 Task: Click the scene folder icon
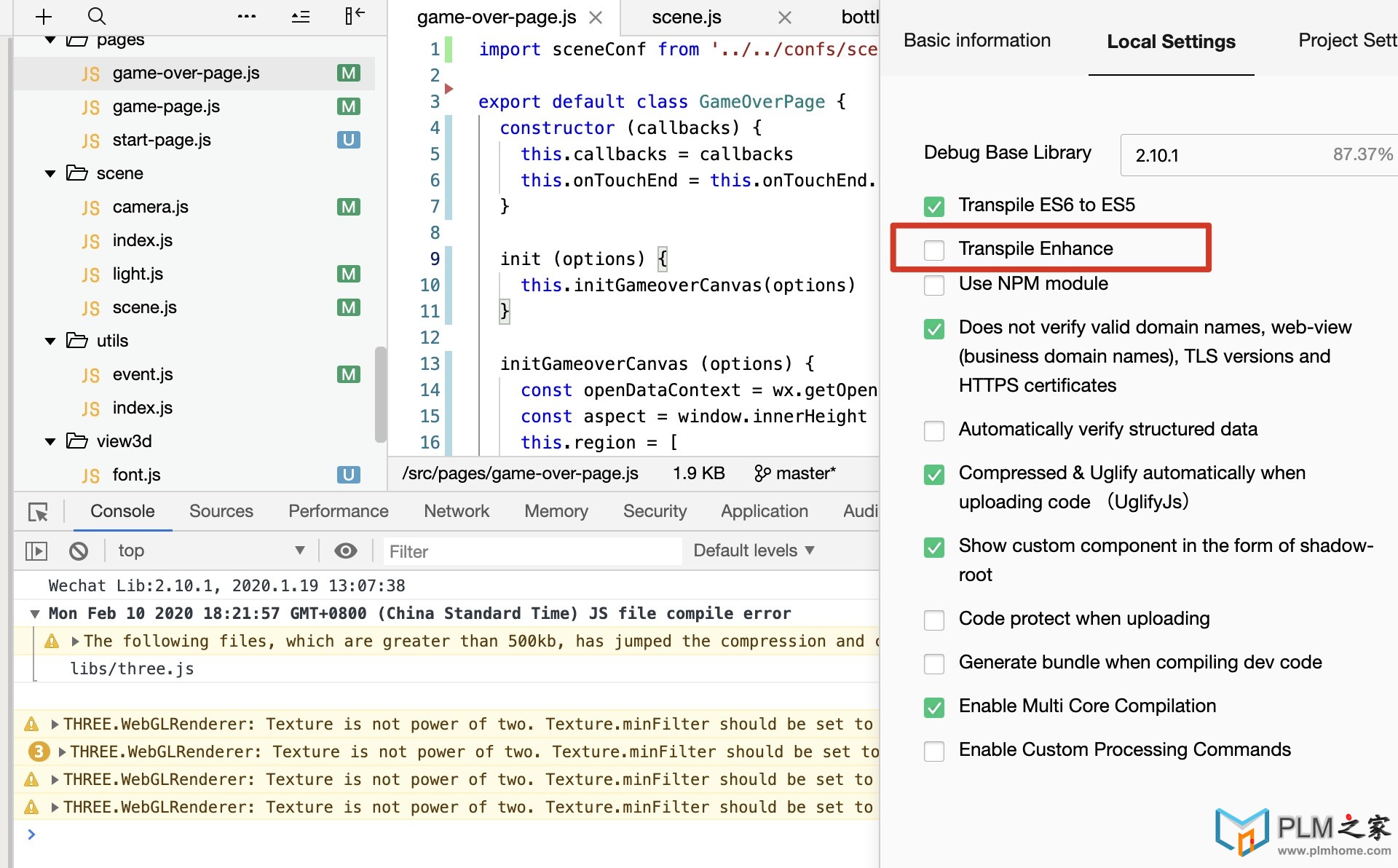76,173
